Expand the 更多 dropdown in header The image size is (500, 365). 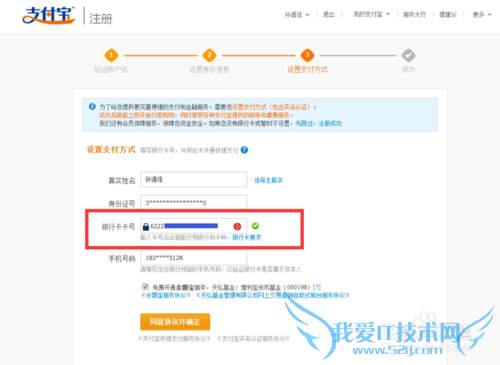[x=482, y=15]
